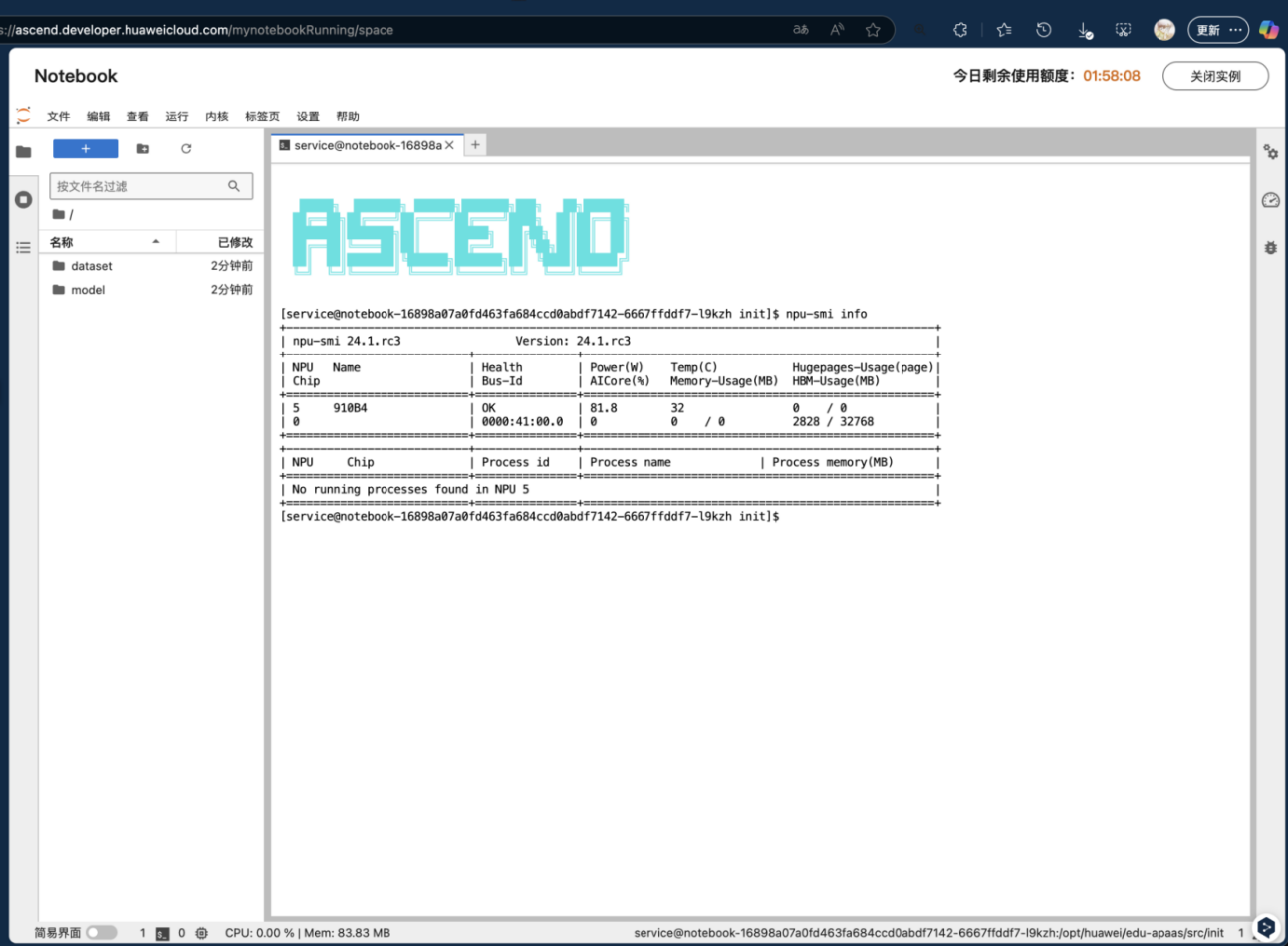Open the debugger bug panel
1288x947 pixels.
pyautogui.click(x=1270, y=247)
